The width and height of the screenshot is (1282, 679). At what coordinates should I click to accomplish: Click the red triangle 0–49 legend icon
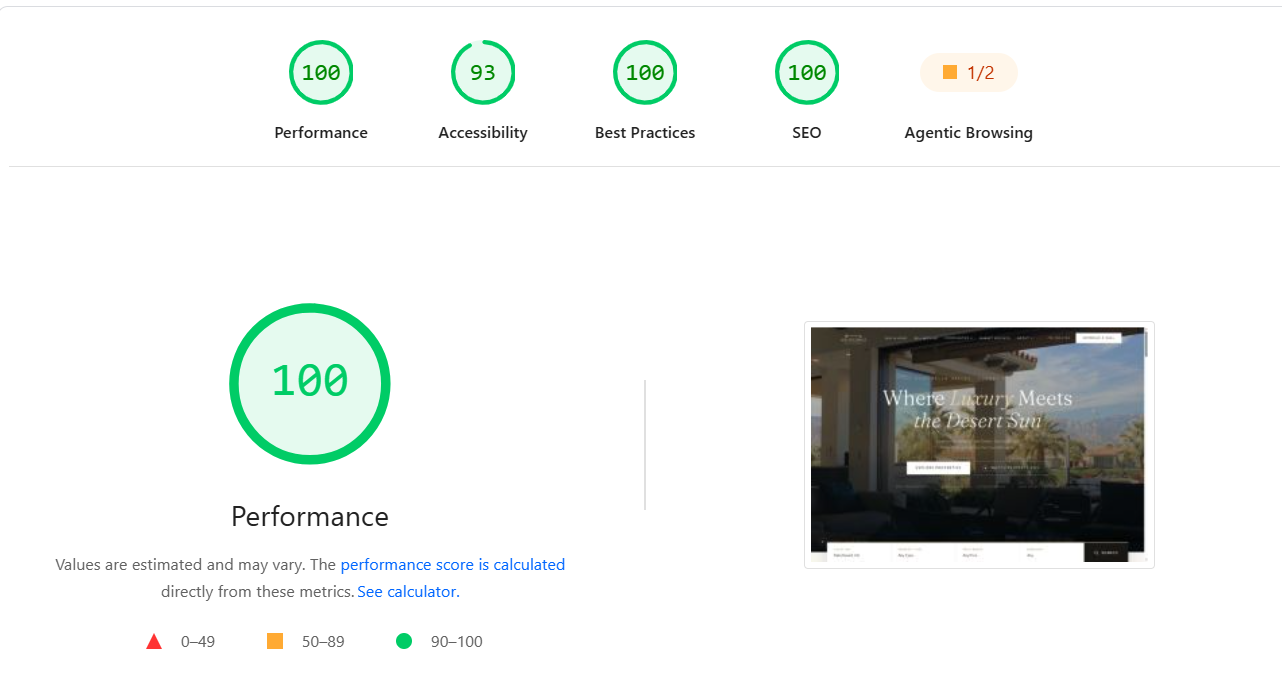tap(154, 642)
